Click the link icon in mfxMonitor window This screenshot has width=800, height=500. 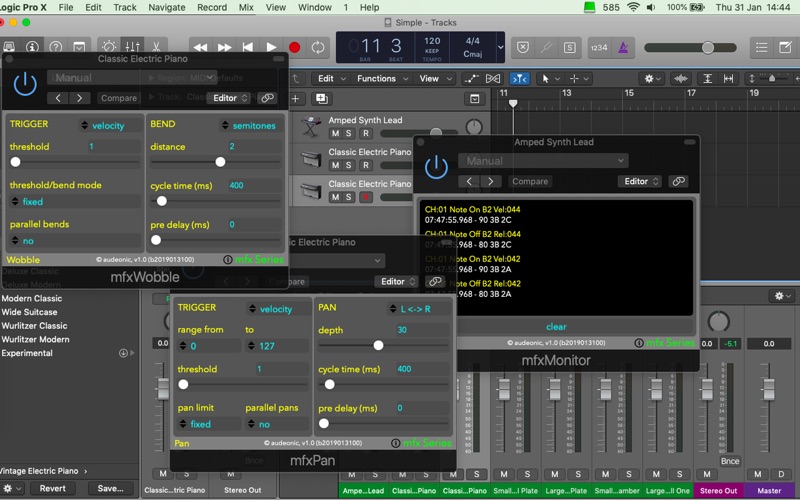pos(678,181)
